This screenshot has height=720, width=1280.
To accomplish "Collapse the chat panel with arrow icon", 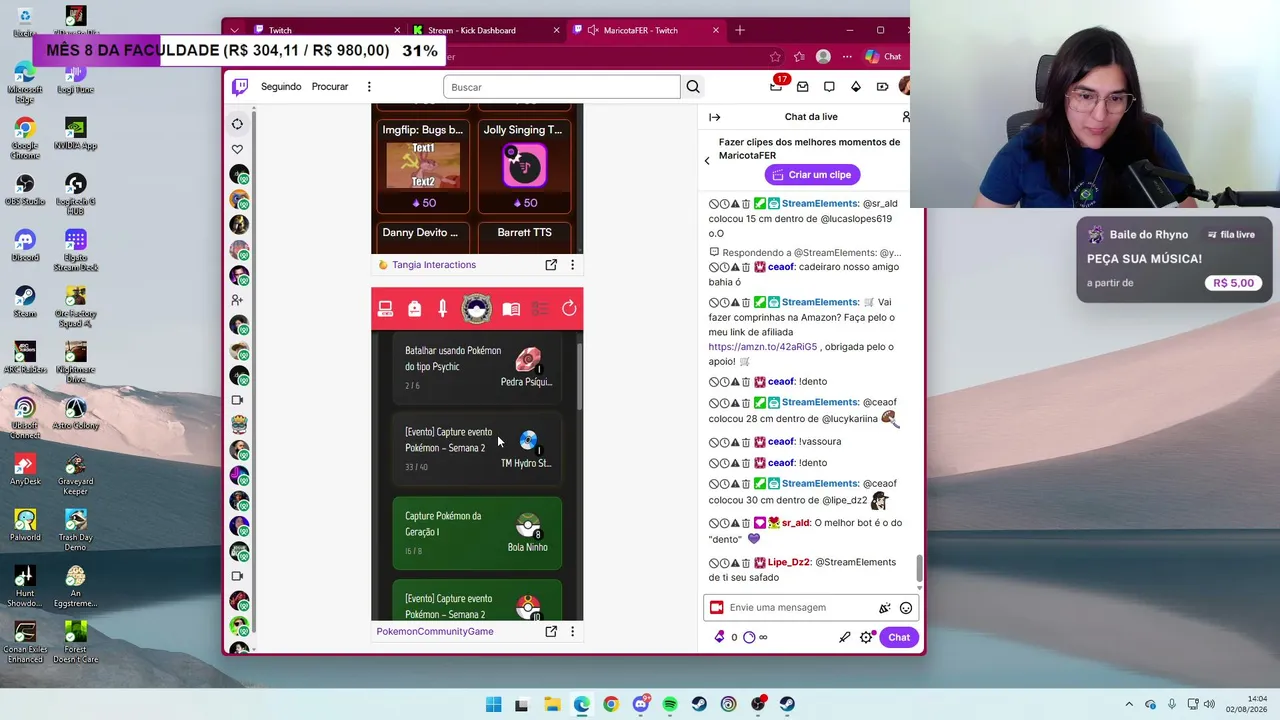I will pos(715,117).
